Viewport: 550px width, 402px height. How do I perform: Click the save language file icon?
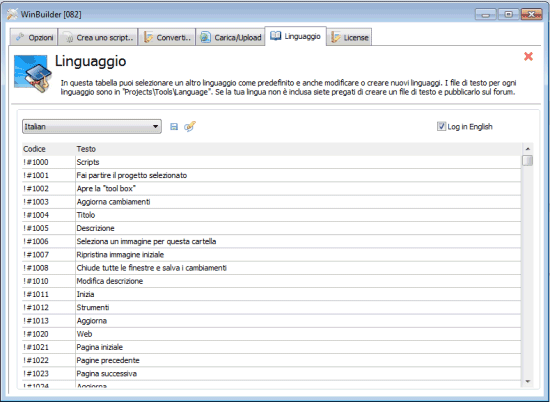(174, 127)
